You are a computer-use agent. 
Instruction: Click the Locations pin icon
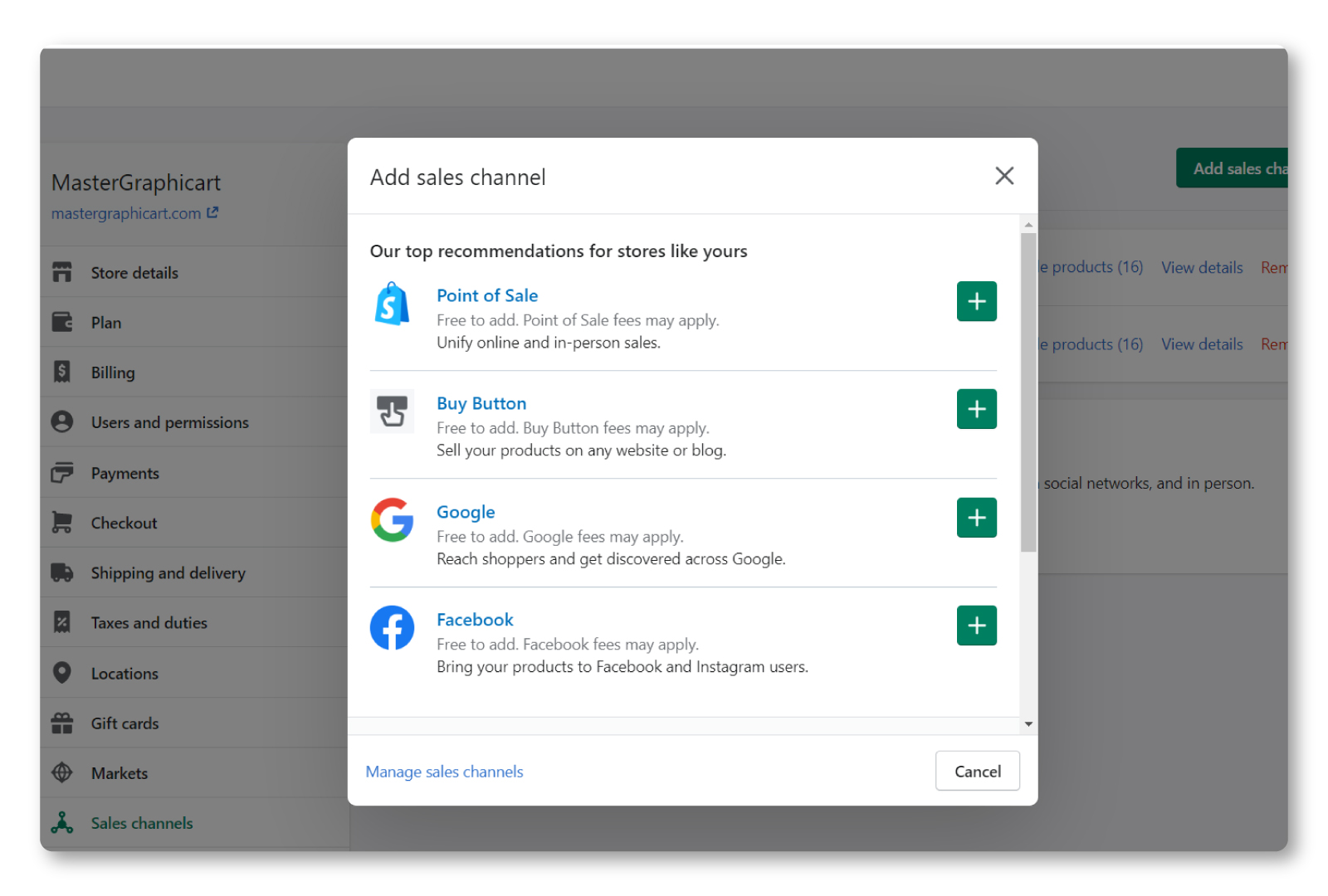tap(62, 673)
